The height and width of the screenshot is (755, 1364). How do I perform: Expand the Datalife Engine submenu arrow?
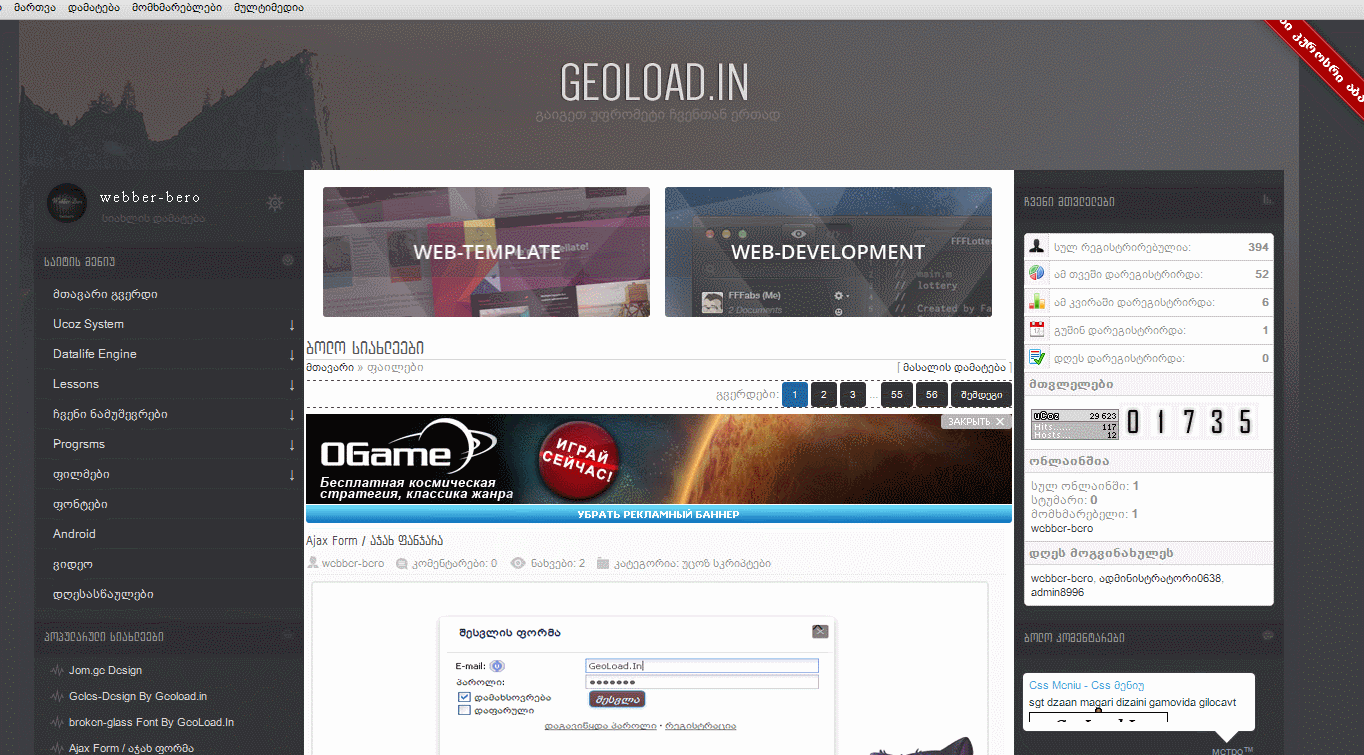[292, 355]
